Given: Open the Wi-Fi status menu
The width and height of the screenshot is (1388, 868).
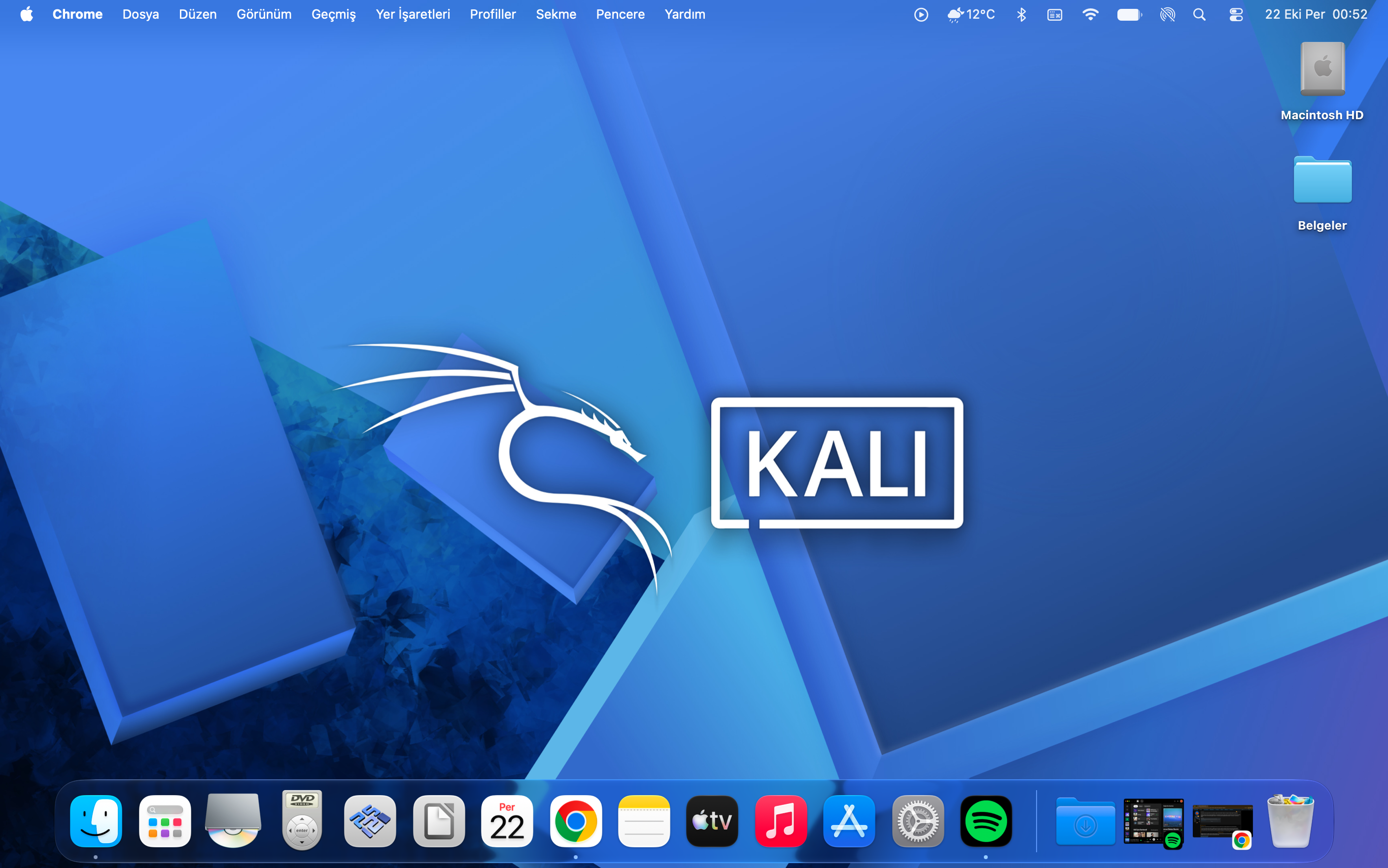Looking at the screenshot, I should point(1090,14).
